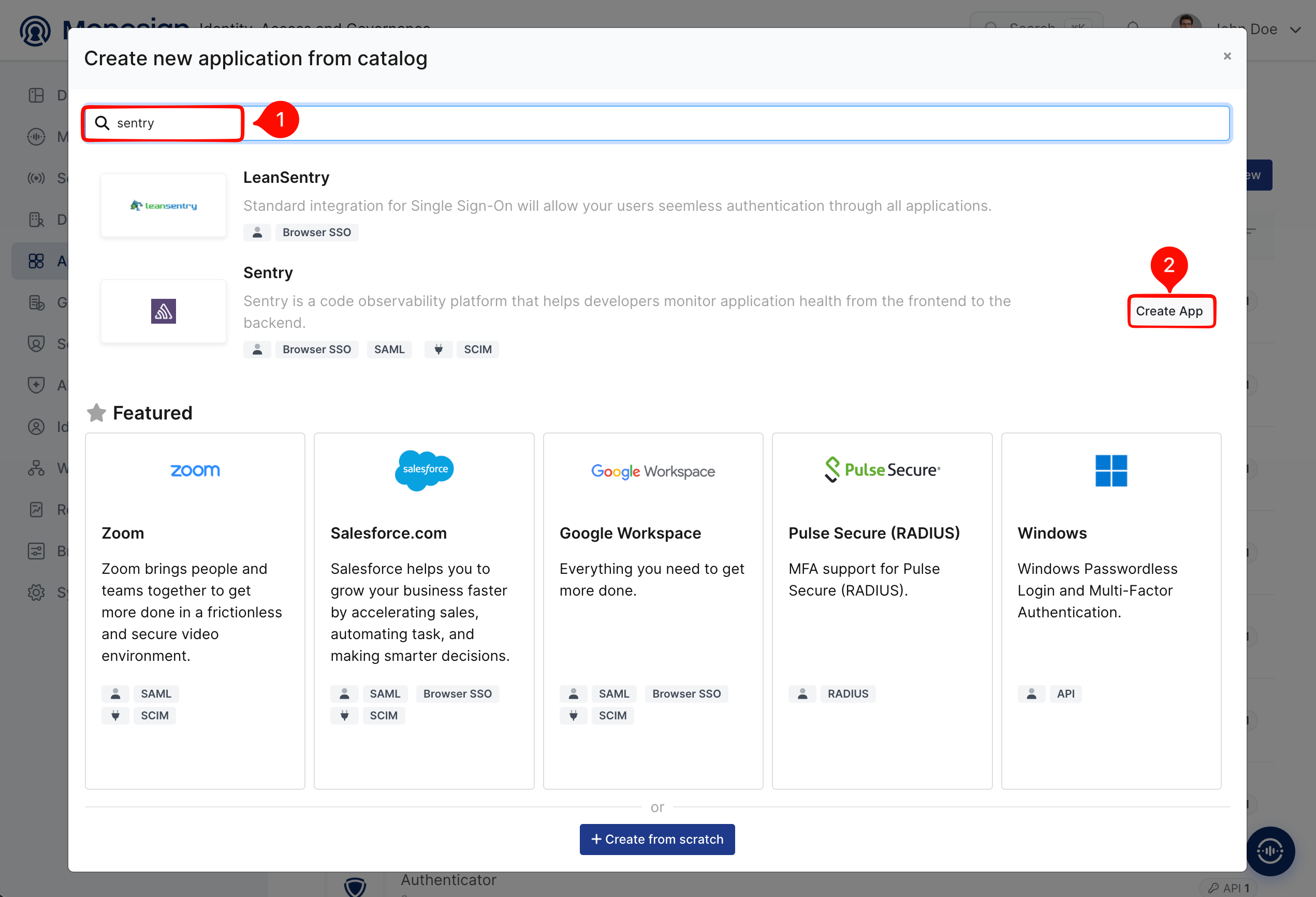Screen dimensions: 1316x897
Task: Focus the catalog search field containing sentry
Action: tap(657, 123)
